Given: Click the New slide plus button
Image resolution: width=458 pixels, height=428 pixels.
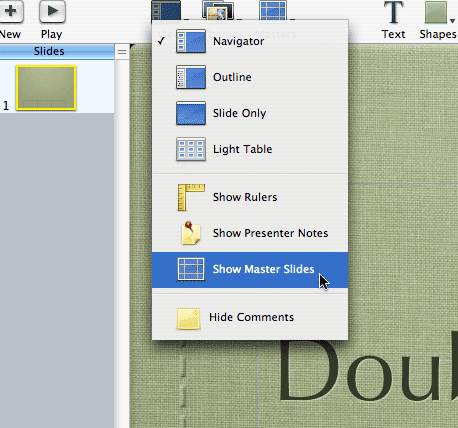Looking at the screenshot, I should click(11, 12).
